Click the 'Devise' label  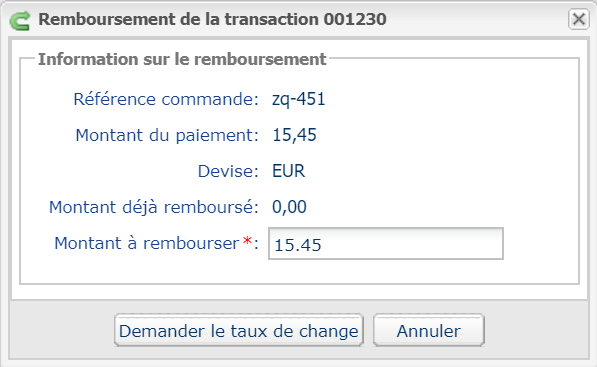[228, 171]
